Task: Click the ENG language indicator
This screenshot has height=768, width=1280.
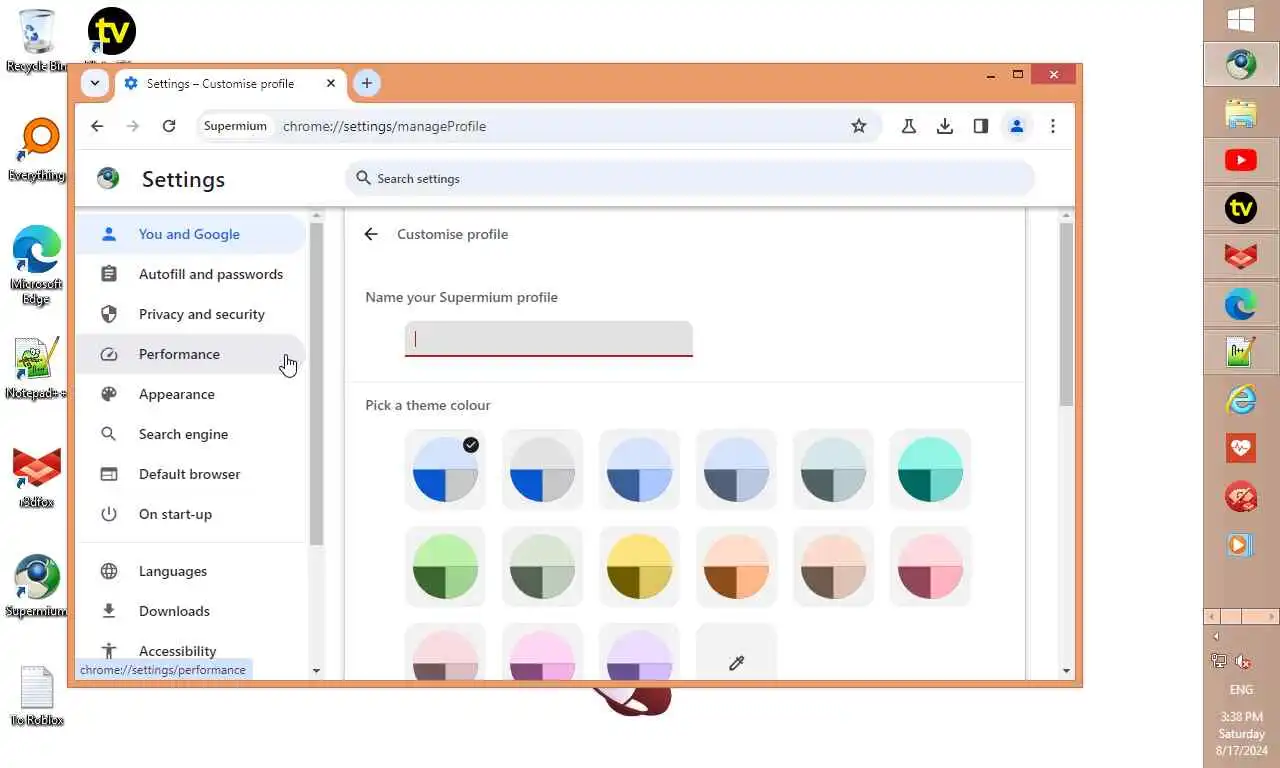Action: 1241,690
